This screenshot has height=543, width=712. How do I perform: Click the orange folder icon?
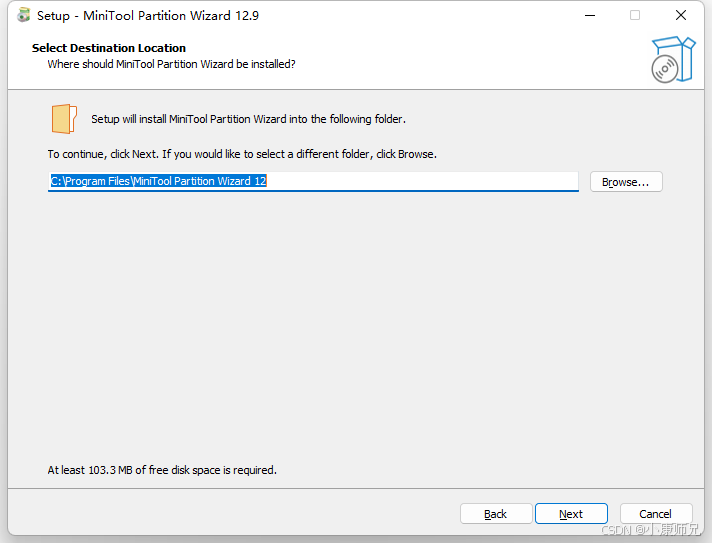[x=64, y=119]
